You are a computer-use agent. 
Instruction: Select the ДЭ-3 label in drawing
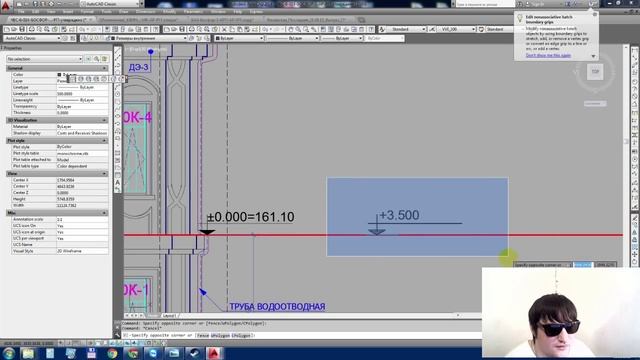tap(138, 67)
